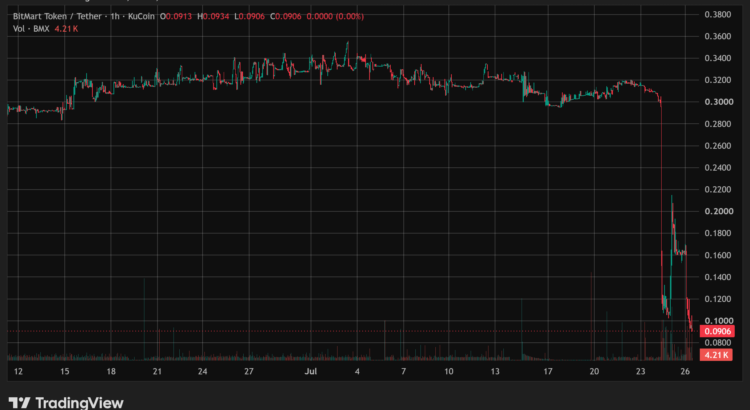The image size is (750, 410).
Task: Click the TradingView logo
Action: [66, 403]
